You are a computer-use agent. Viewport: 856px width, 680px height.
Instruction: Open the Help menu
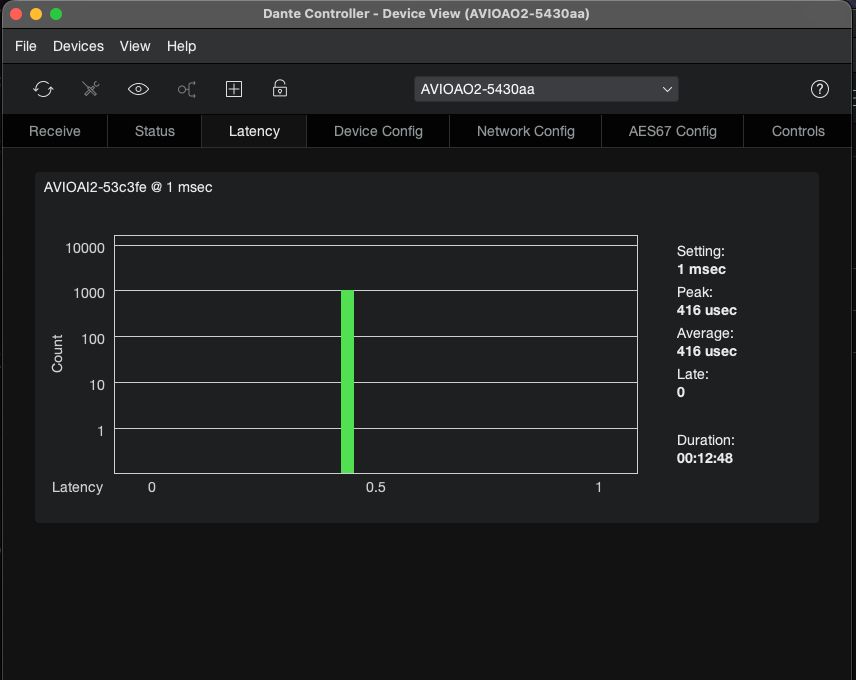[x=181, y=46]
